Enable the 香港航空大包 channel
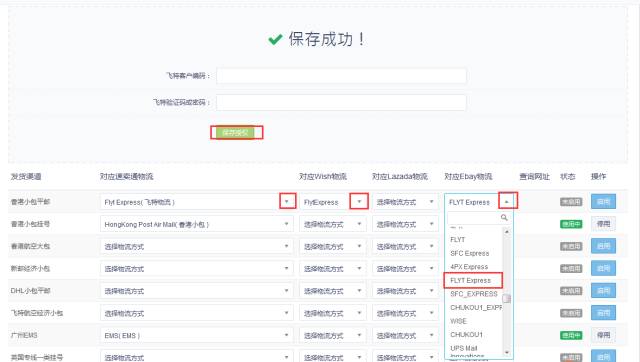The height and width of the screenshot is (362, 640). 603,246
